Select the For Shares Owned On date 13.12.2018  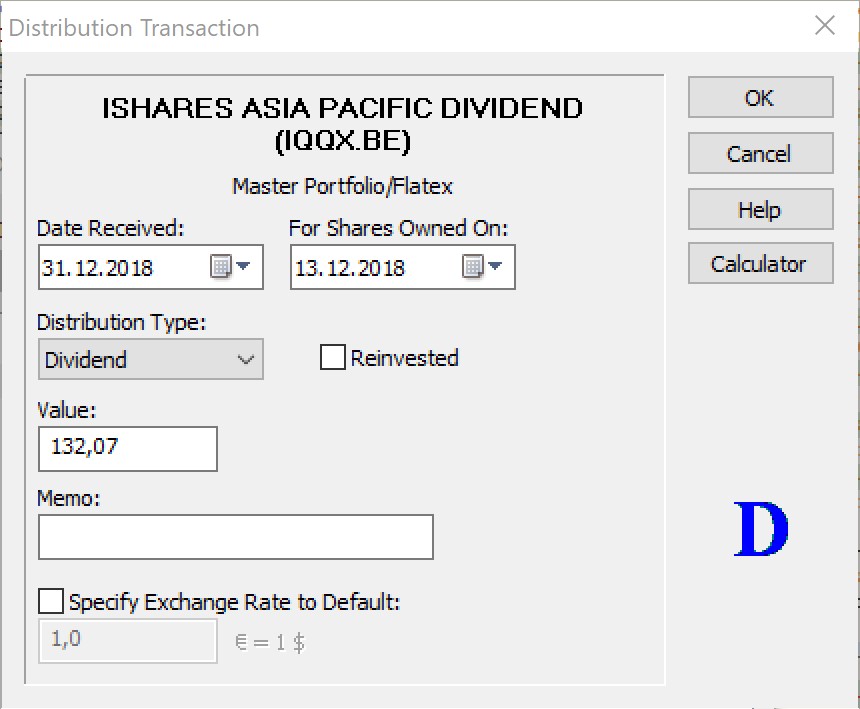[x=350, y=268]
